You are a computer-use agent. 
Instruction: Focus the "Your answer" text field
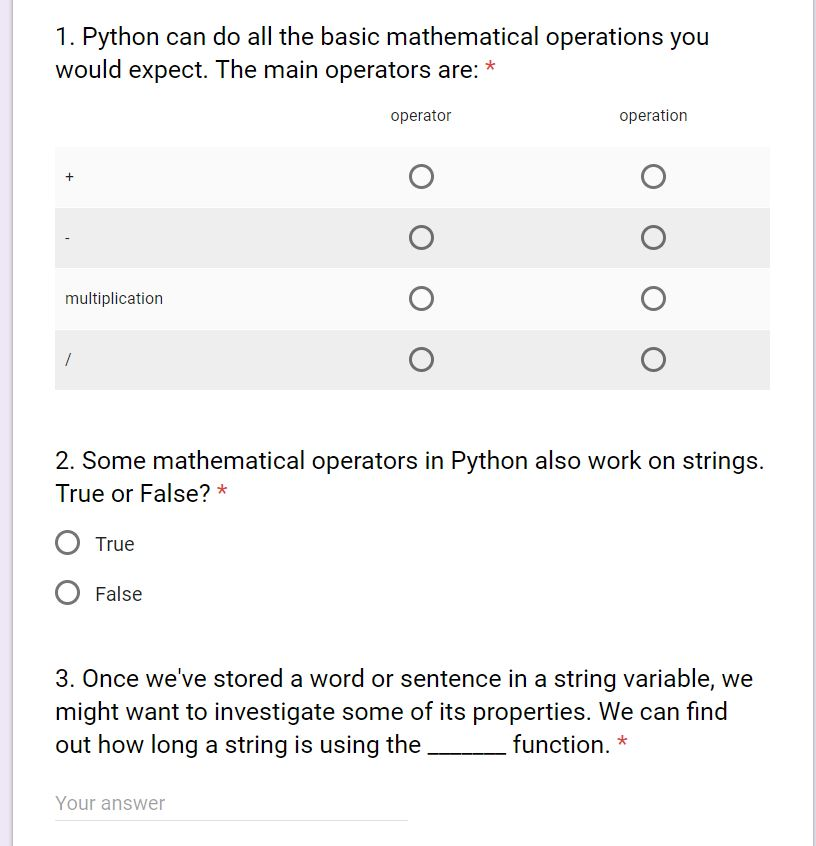click(231, 803)
